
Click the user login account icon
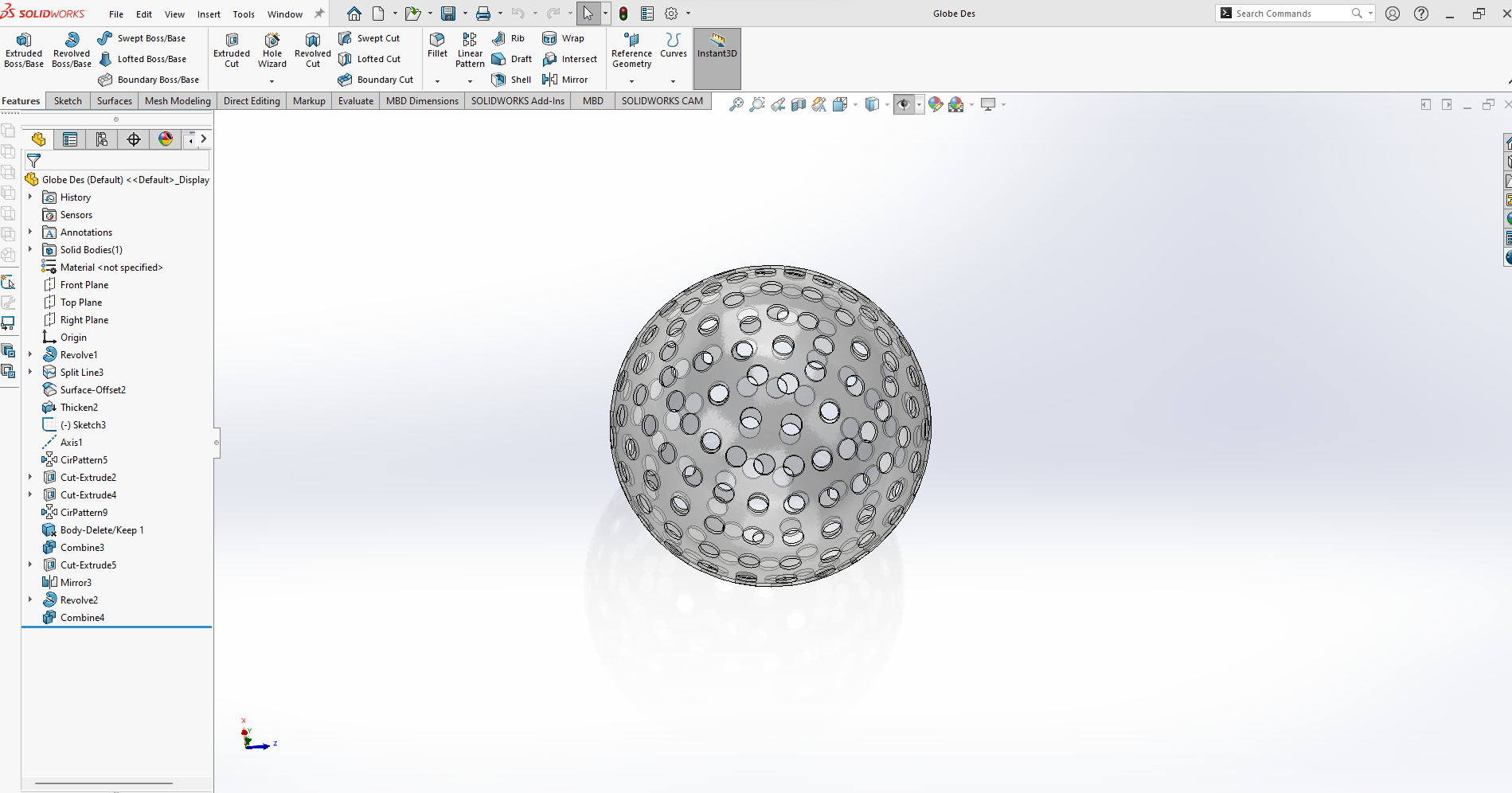pos(1393,14)
